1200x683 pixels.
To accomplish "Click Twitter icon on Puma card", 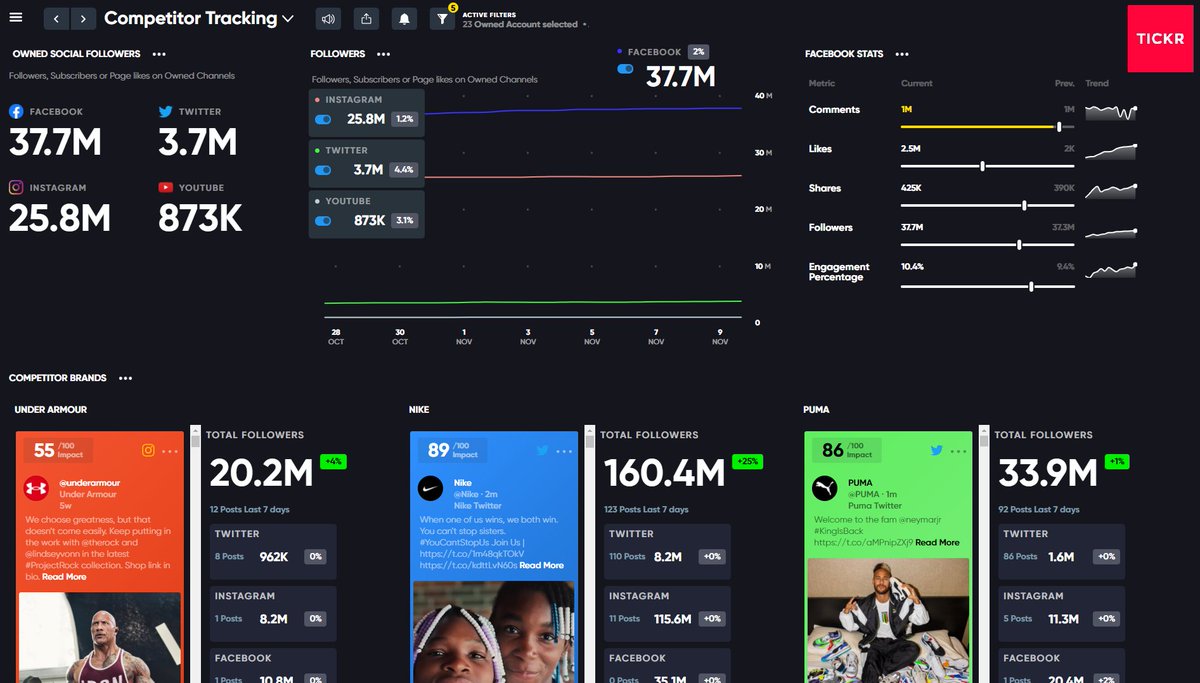I will click(937, 450).
